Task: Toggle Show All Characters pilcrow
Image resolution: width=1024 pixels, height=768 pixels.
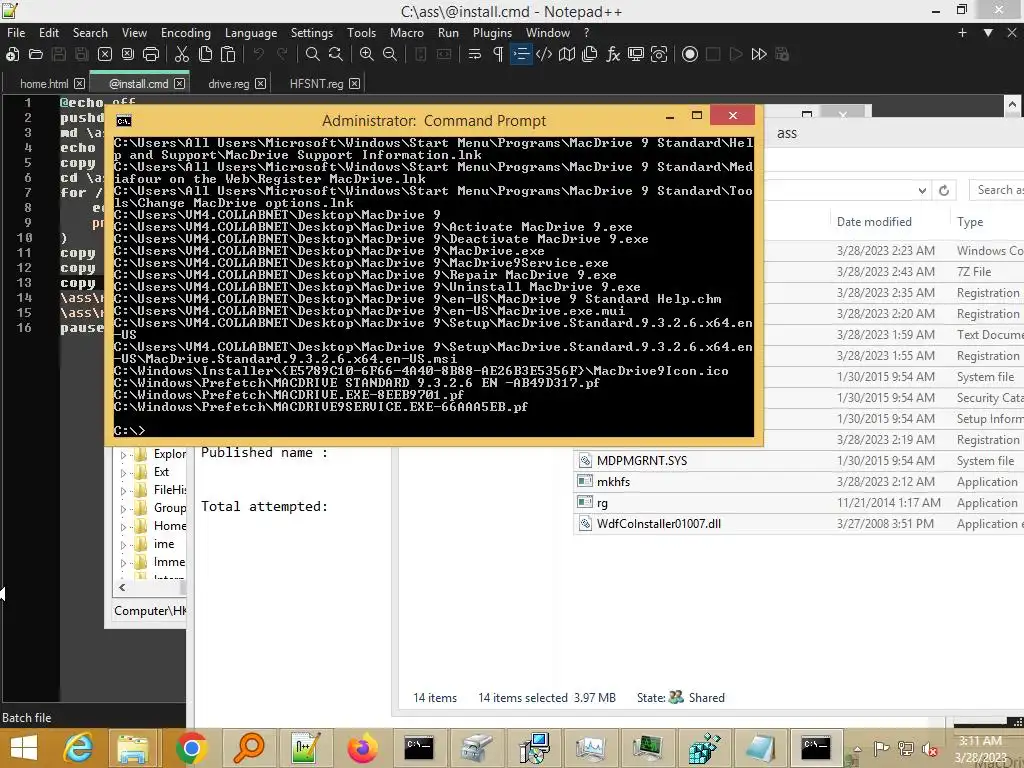Action: pyautogui.click(x=498, y=54)
